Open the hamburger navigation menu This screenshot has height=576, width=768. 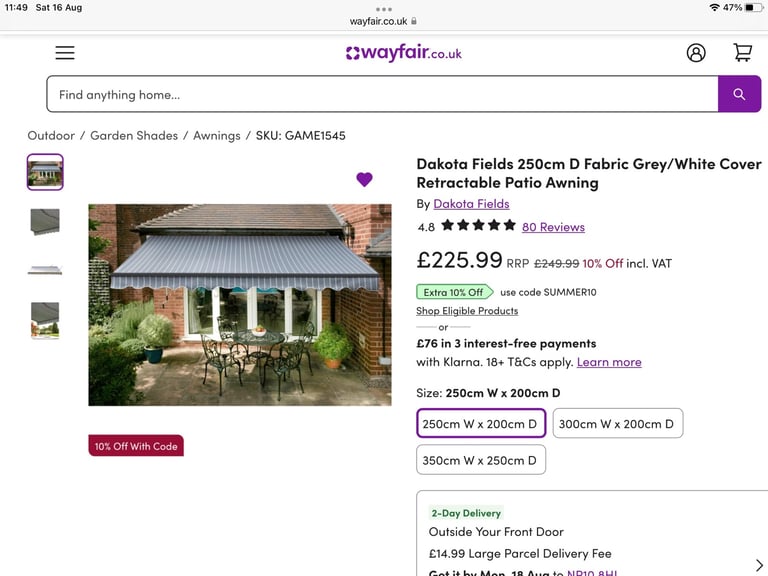point(65,52)
